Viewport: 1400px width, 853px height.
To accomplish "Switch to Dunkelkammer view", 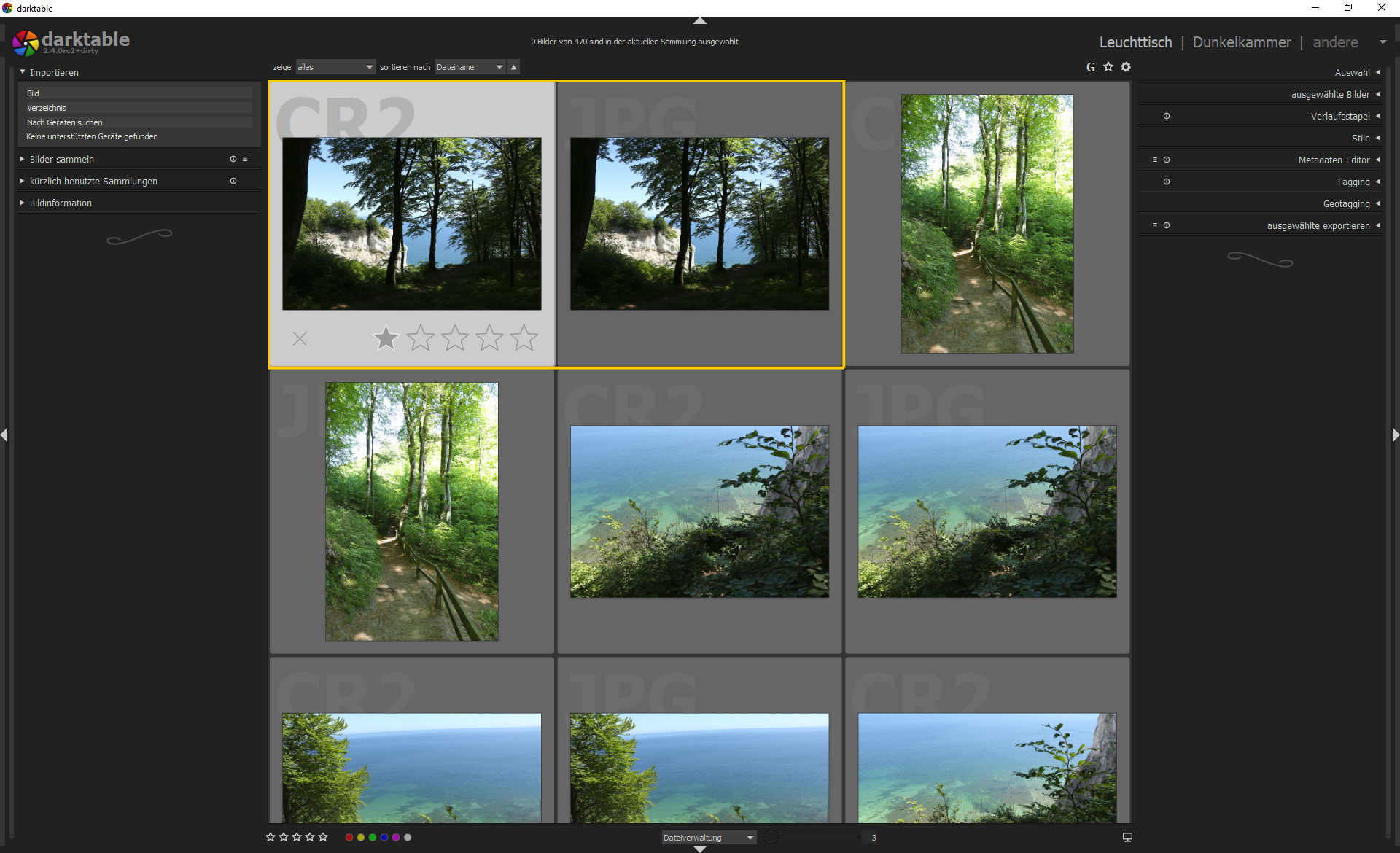I will tap(1241, 42).
